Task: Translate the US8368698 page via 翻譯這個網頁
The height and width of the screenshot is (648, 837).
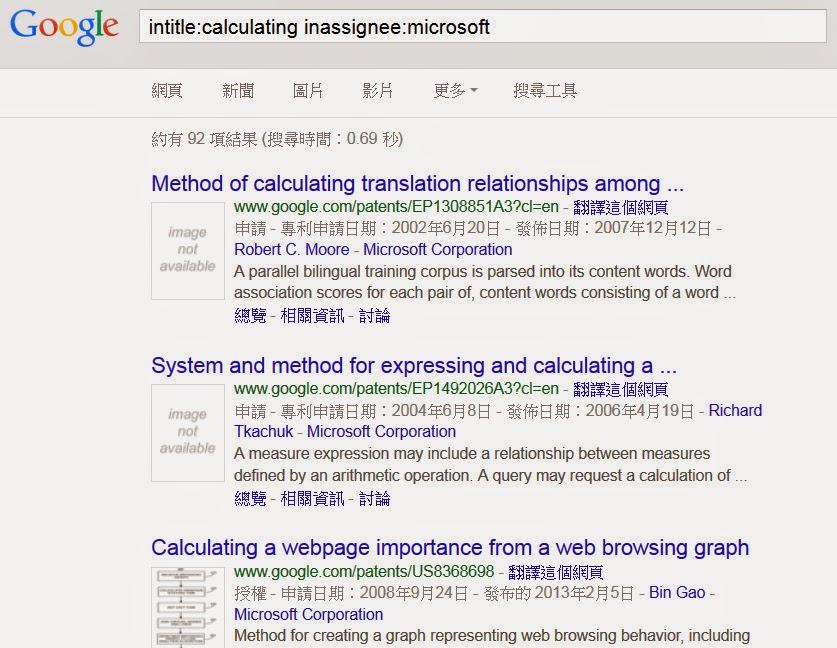Action: [556, 572]
